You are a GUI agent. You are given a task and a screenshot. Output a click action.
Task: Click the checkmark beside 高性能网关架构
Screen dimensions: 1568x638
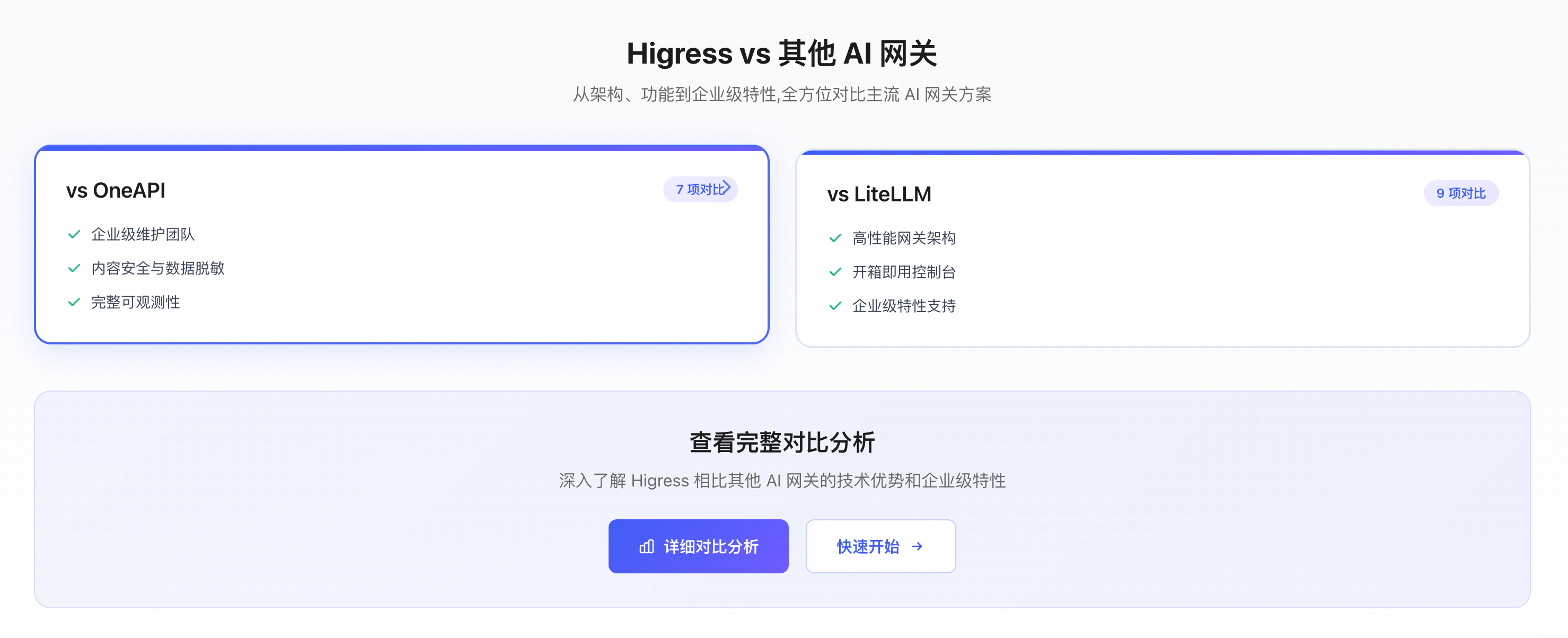coord(835,238)
